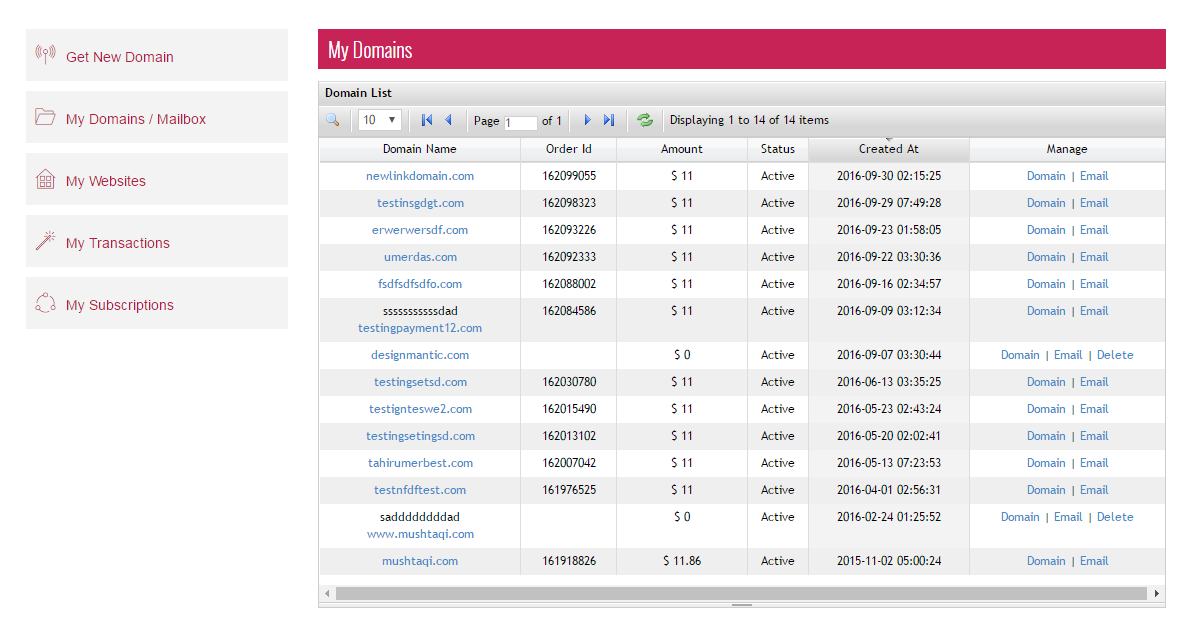Click the search magnifier icon in the toolbar
This screenshot has height=632, width=1190.
333,119
